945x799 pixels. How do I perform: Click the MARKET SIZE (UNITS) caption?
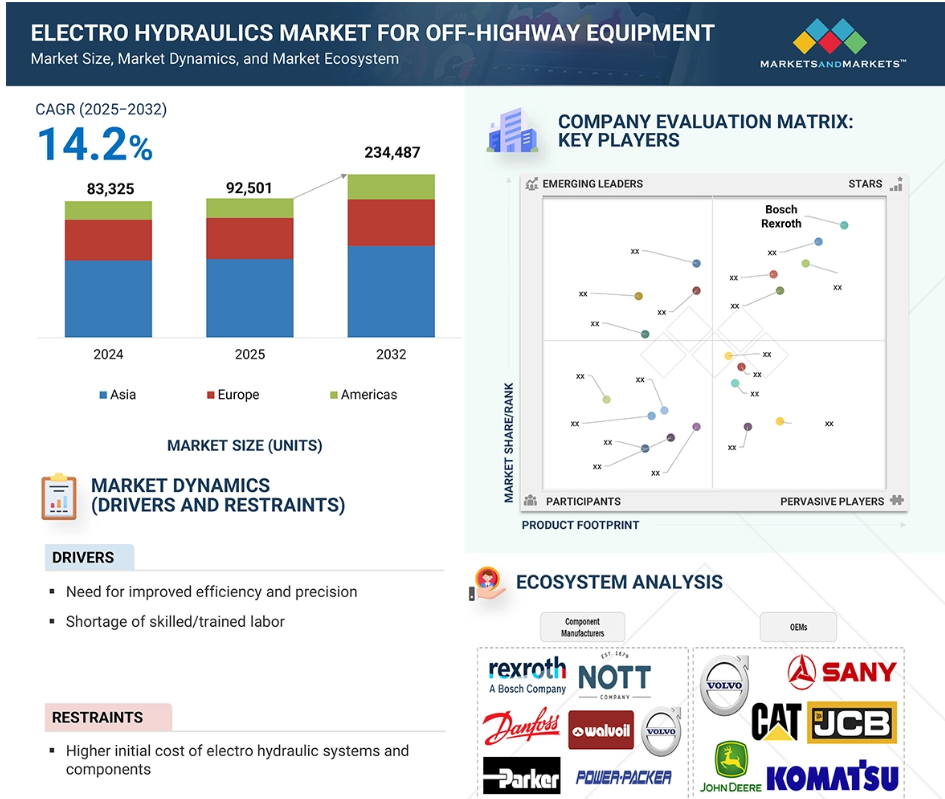[245, 445]
